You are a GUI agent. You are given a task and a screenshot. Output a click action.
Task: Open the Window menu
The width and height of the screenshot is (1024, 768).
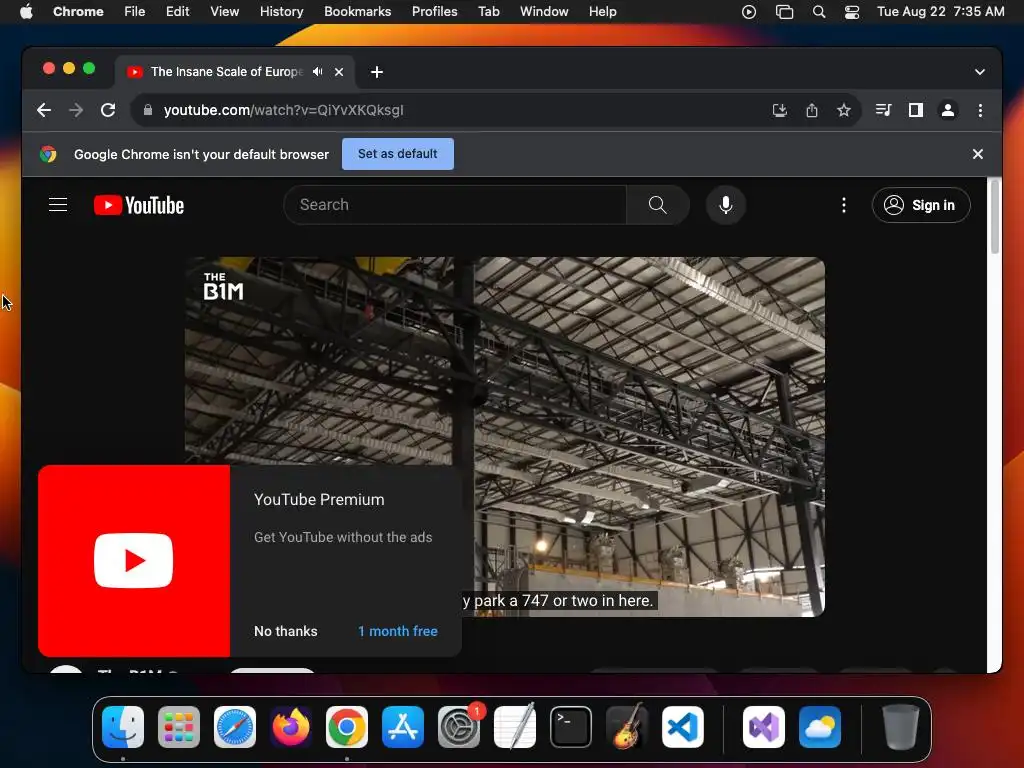pos(544,12)
